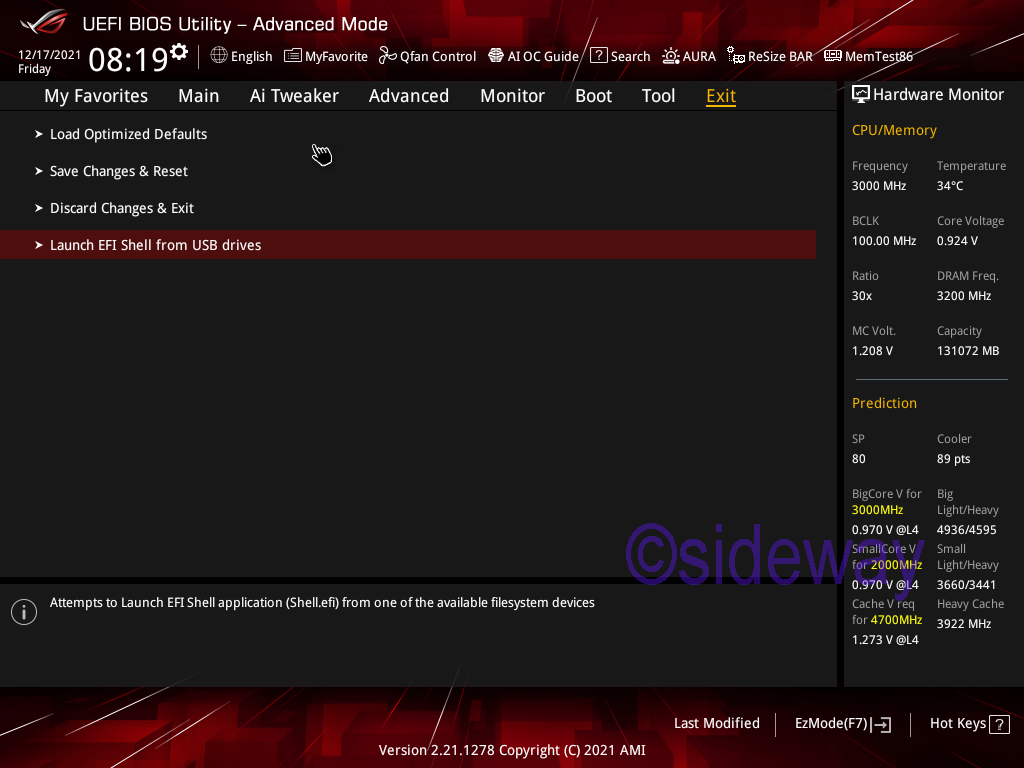Click the 89 pts cooler score
The height and width of the screenshot is (768, 1024).
click(953, 459)
